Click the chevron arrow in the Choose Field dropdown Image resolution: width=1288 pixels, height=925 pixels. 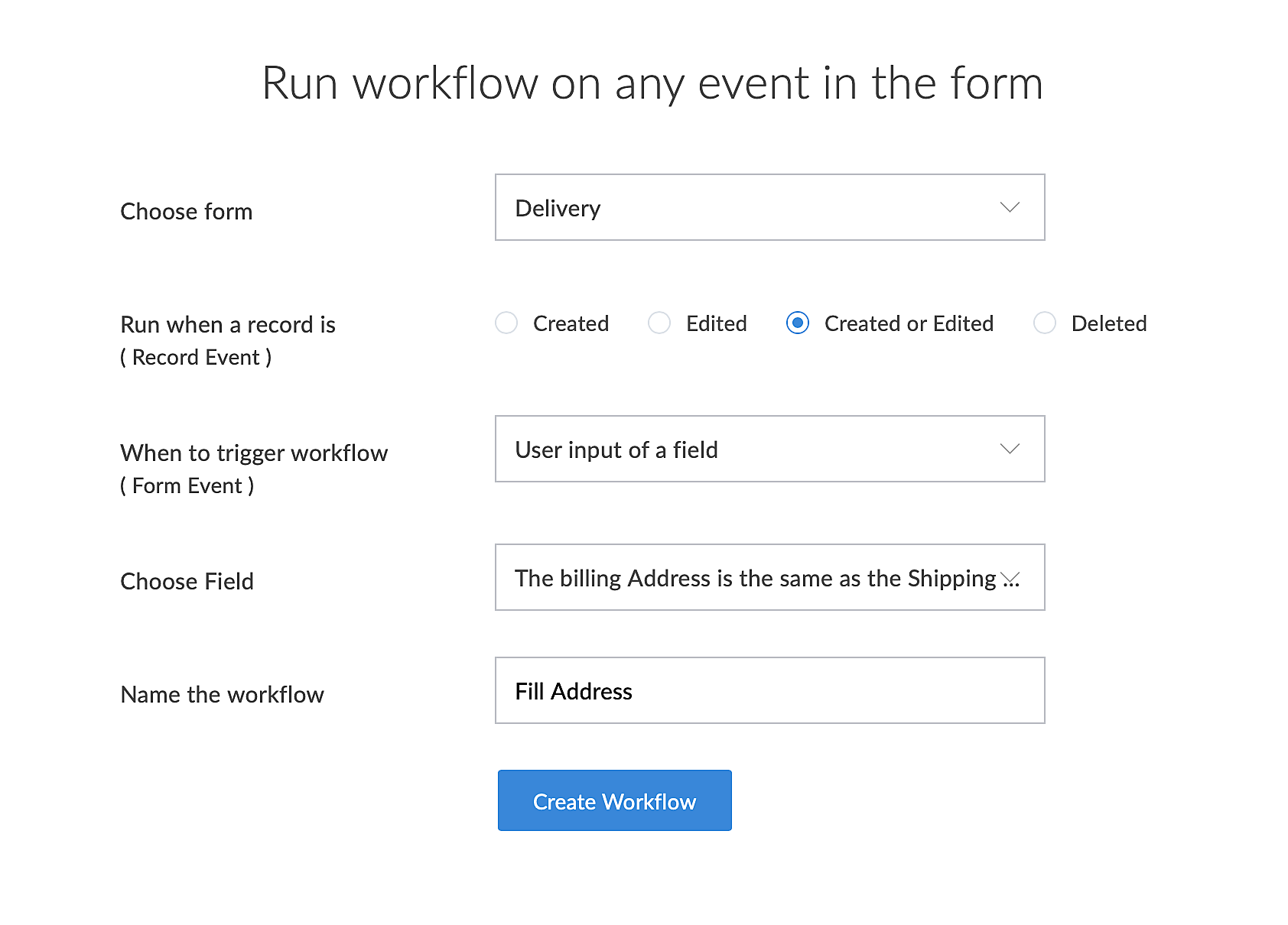pyautogui.click(x=1010, y=578)
